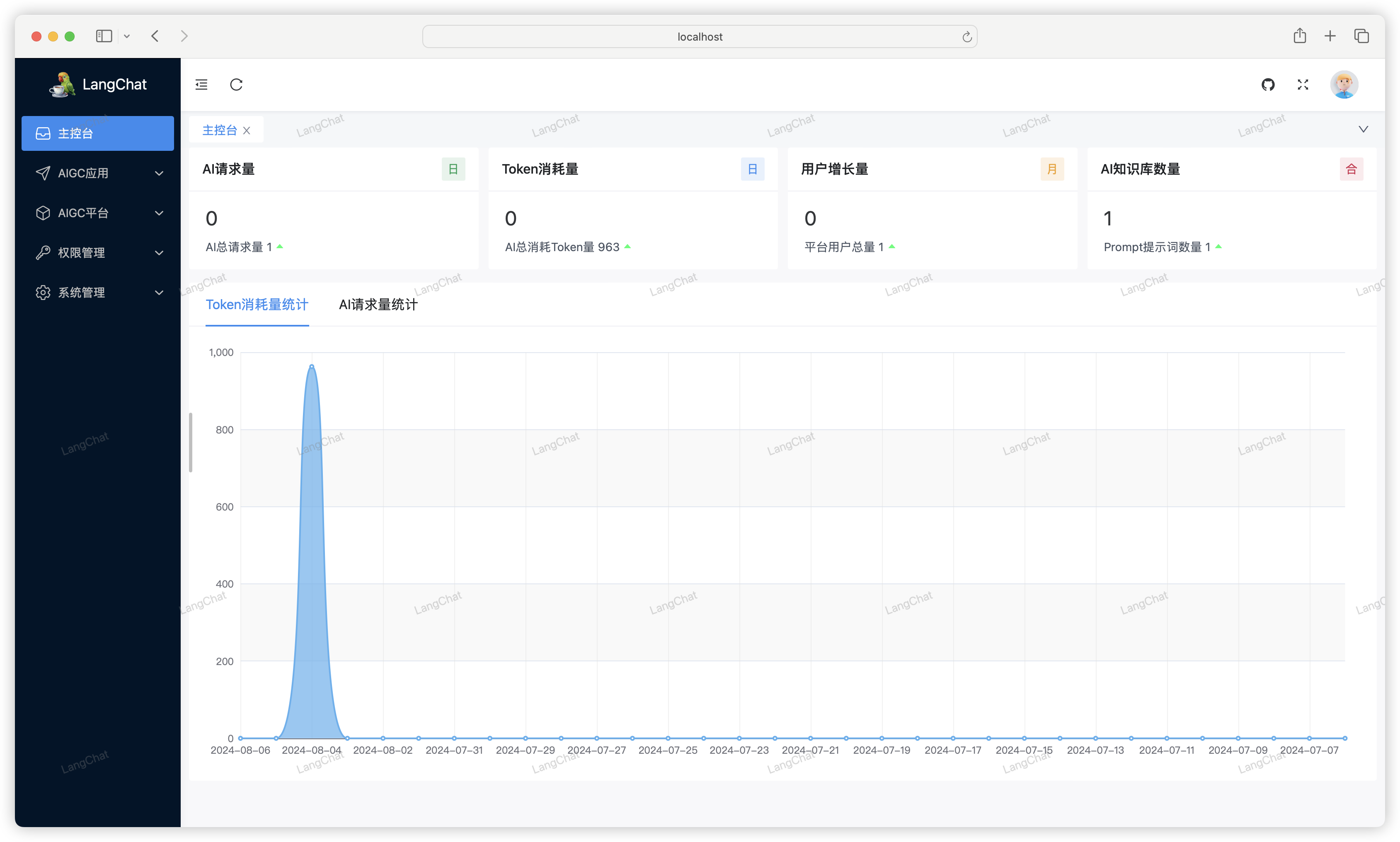Reload the localhost page in address bar
Viewport: 1400px width, 842px height.
click(x=967, y=37)
